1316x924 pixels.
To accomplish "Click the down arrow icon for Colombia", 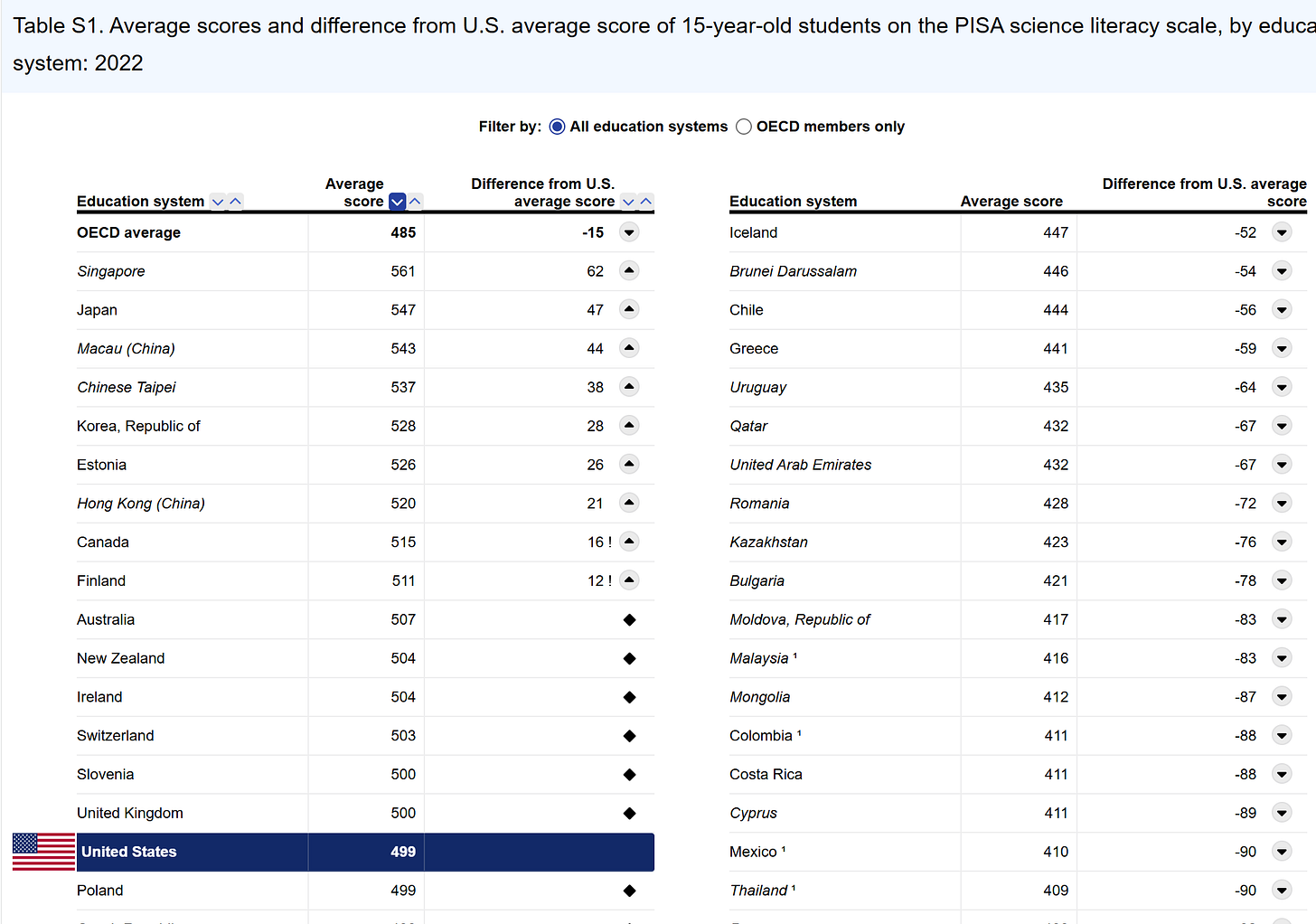I will [1282, 735].
